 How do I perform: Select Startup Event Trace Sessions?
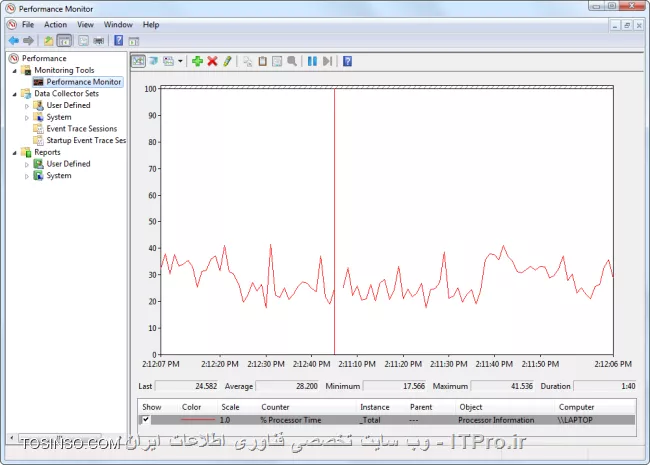pos(86,140)
